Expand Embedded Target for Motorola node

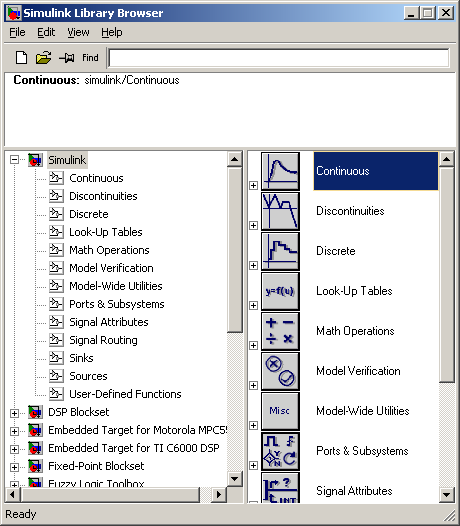coord(14,431)
